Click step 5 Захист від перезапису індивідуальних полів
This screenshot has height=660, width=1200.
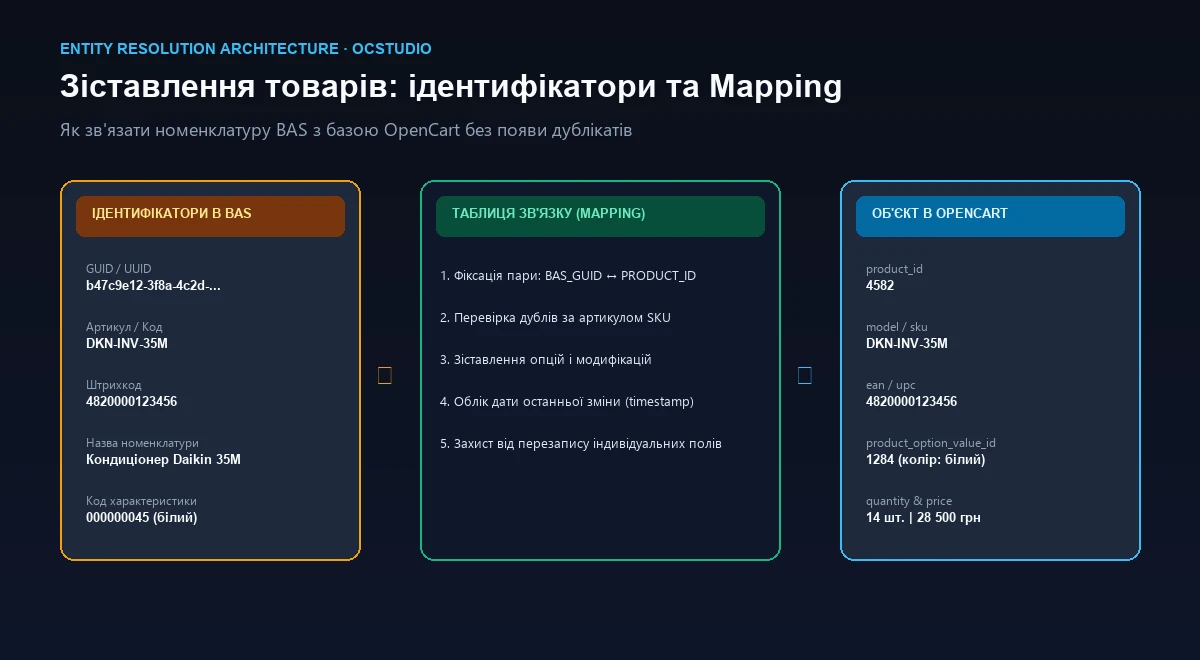click(x=581, y=443)
